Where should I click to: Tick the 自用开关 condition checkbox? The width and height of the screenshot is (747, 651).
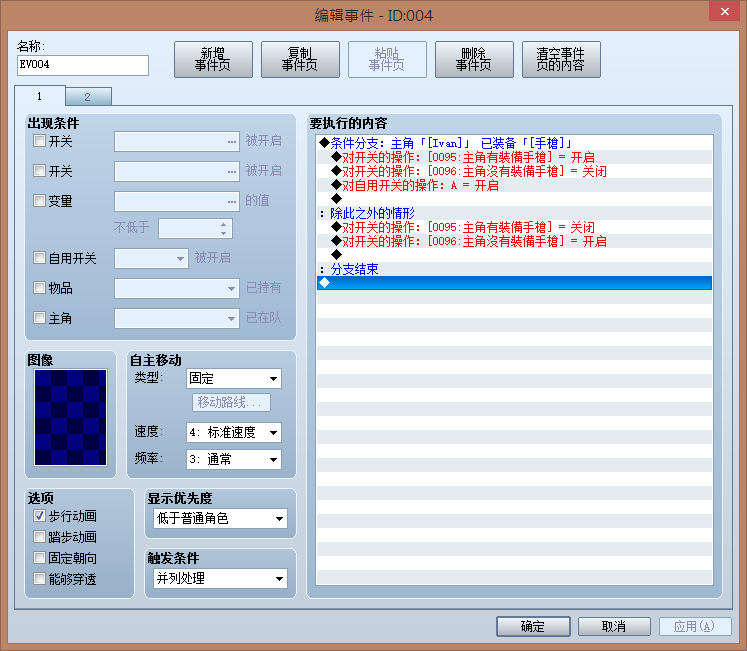[x=39, y=258]
